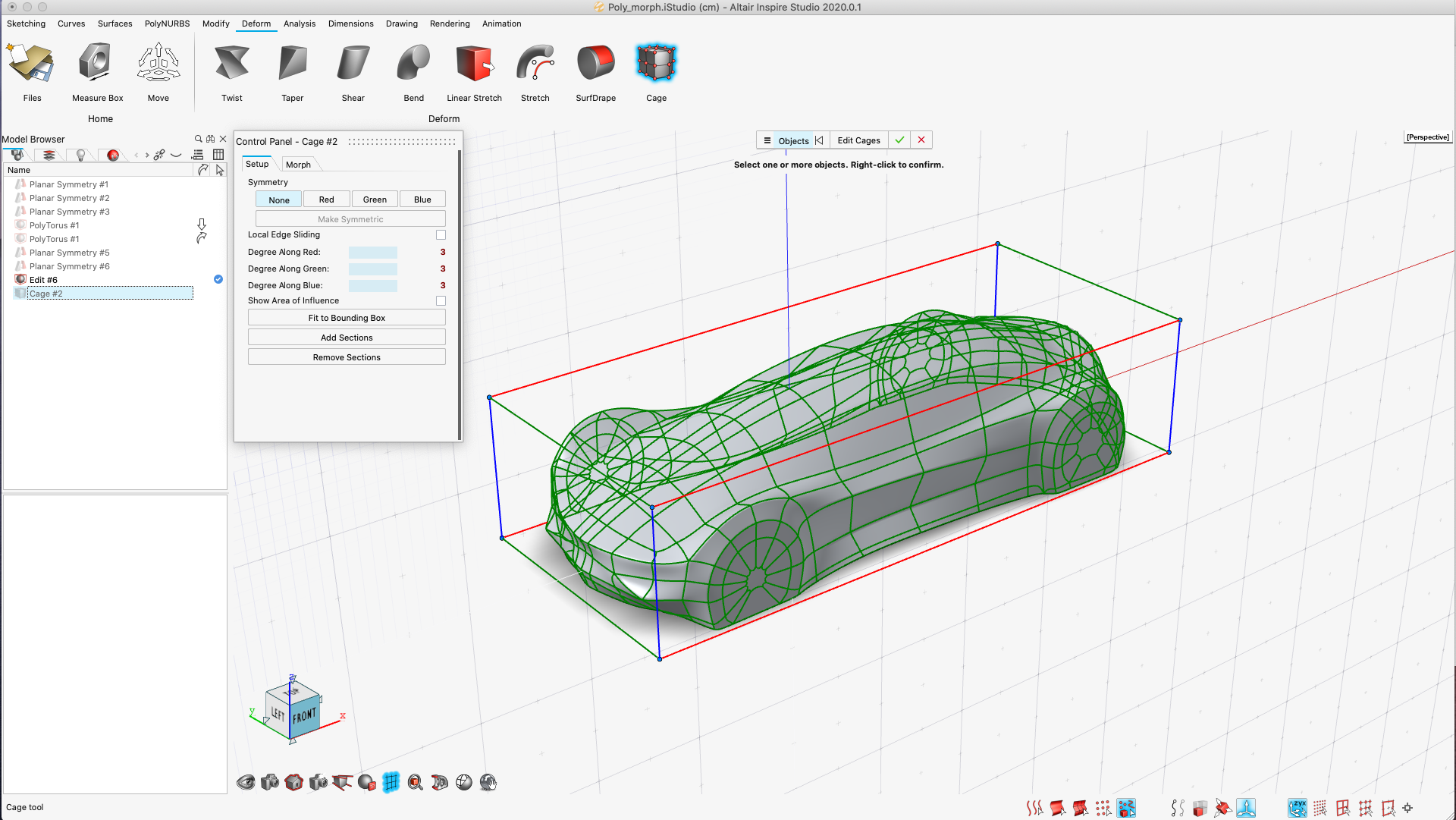This screenshot has width=1456, height=820.
Task: Click the zoom-to-fit magnifier cube icon
Action: [x=416, y=782]
